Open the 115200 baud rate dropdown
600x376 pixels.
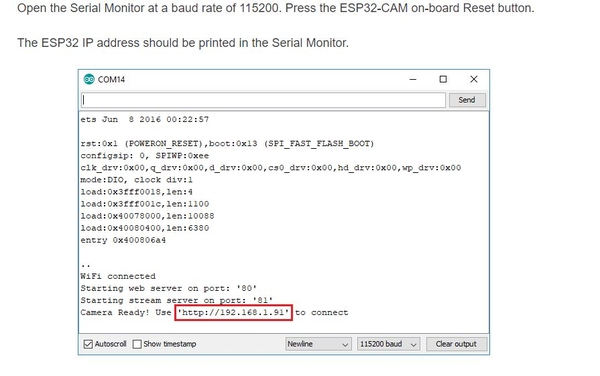388,344
